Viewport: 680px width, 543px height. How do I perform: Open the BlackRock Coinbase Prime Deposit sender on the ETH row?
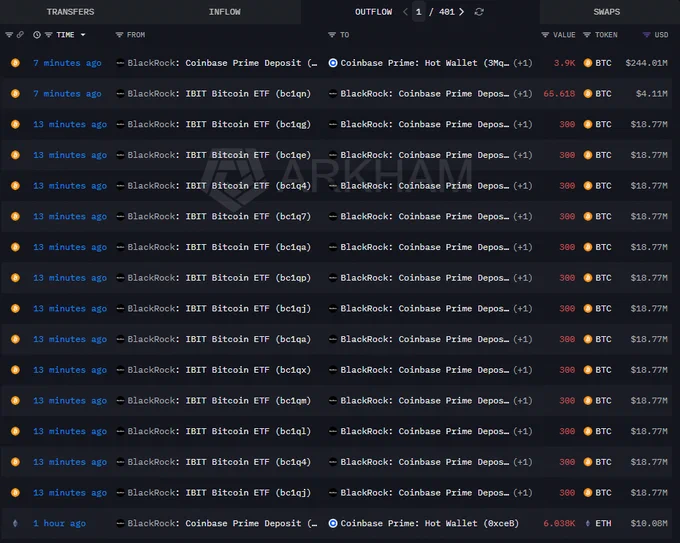tap(222, 523)
